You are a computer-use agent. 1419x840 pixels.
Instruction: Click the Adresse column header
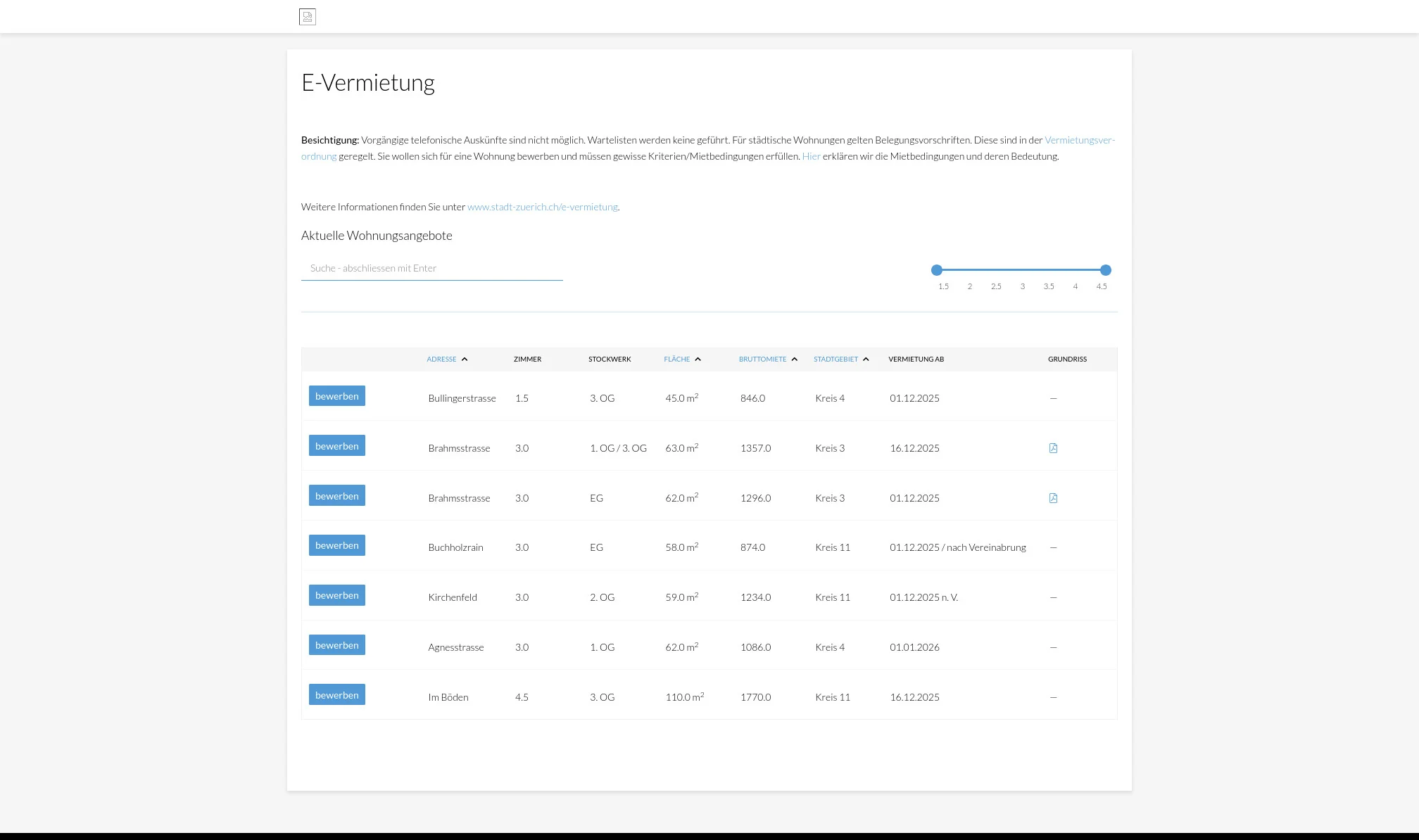click(441, 359)
